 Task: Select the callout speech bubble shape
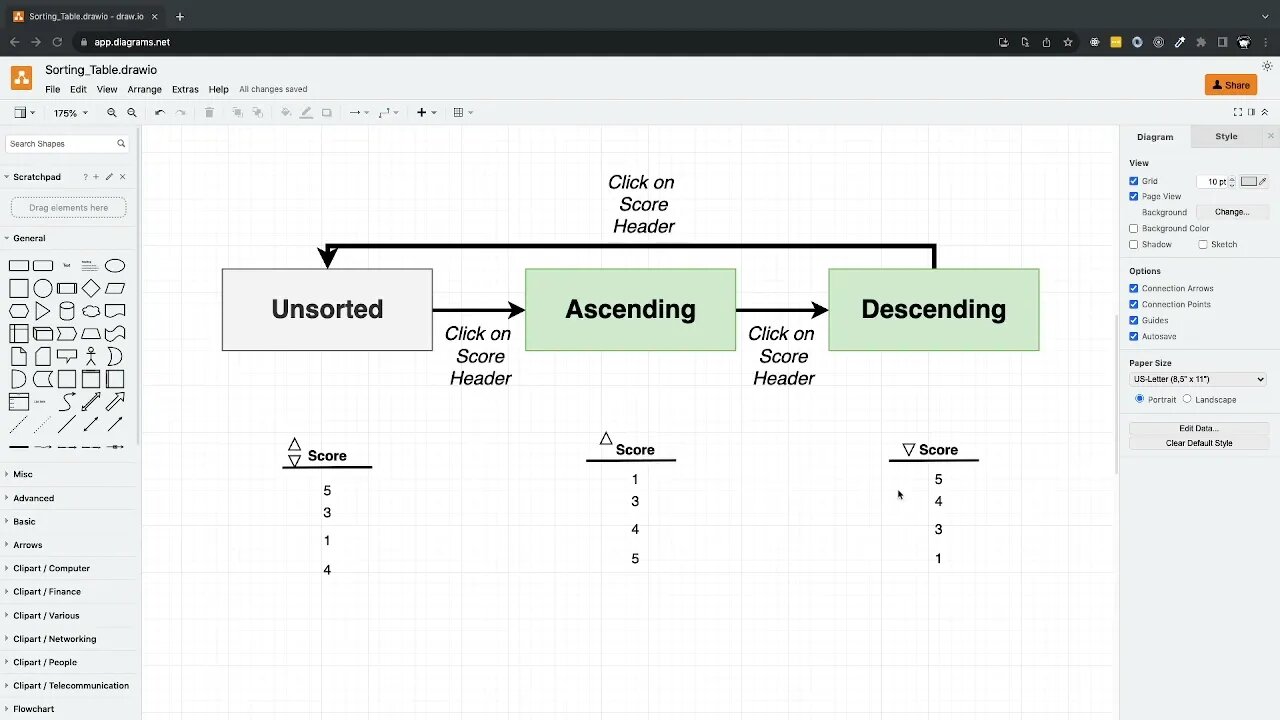67,356
